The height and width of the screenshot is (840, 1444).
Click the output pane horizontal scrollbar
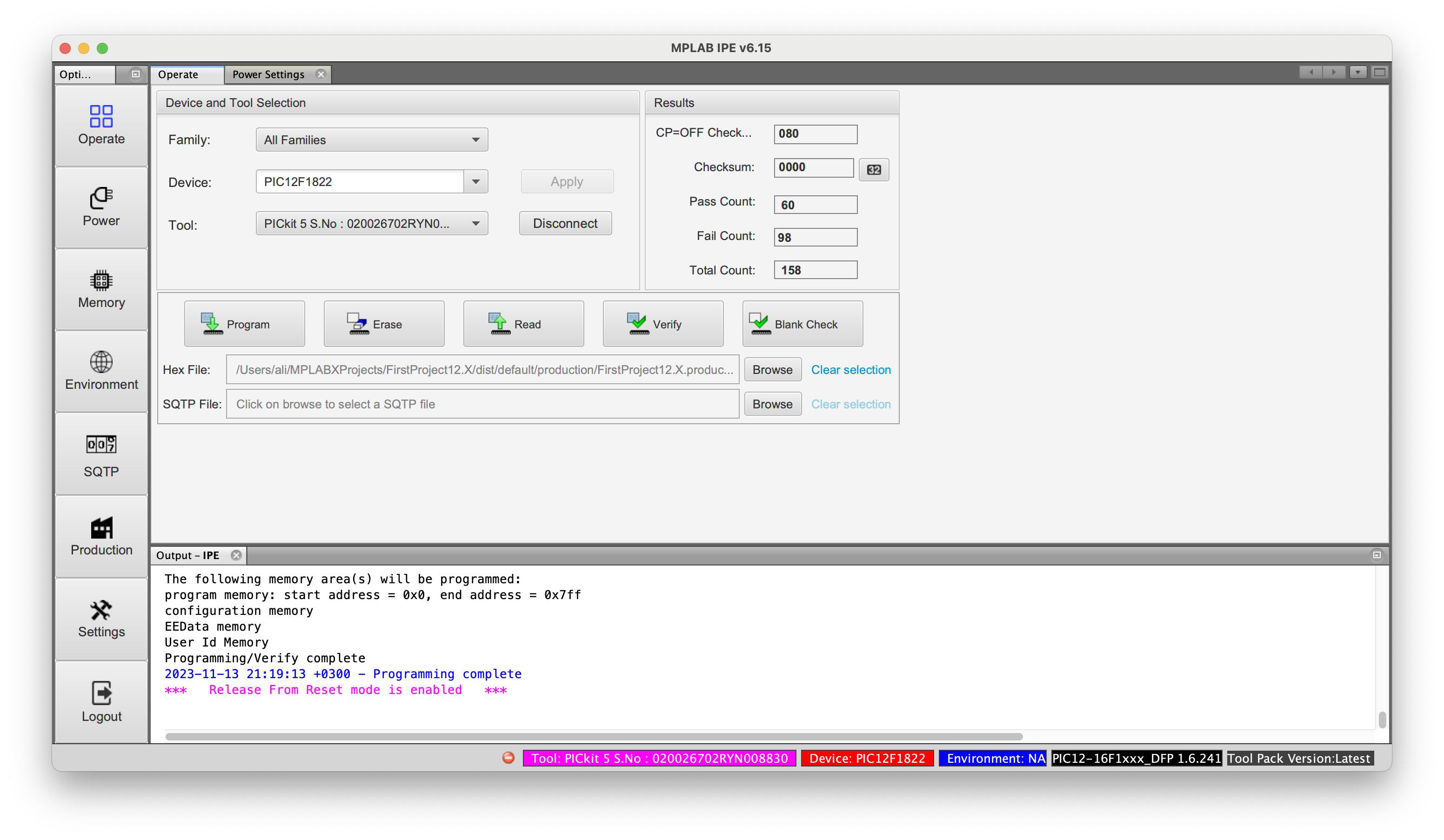pos(593,736)
